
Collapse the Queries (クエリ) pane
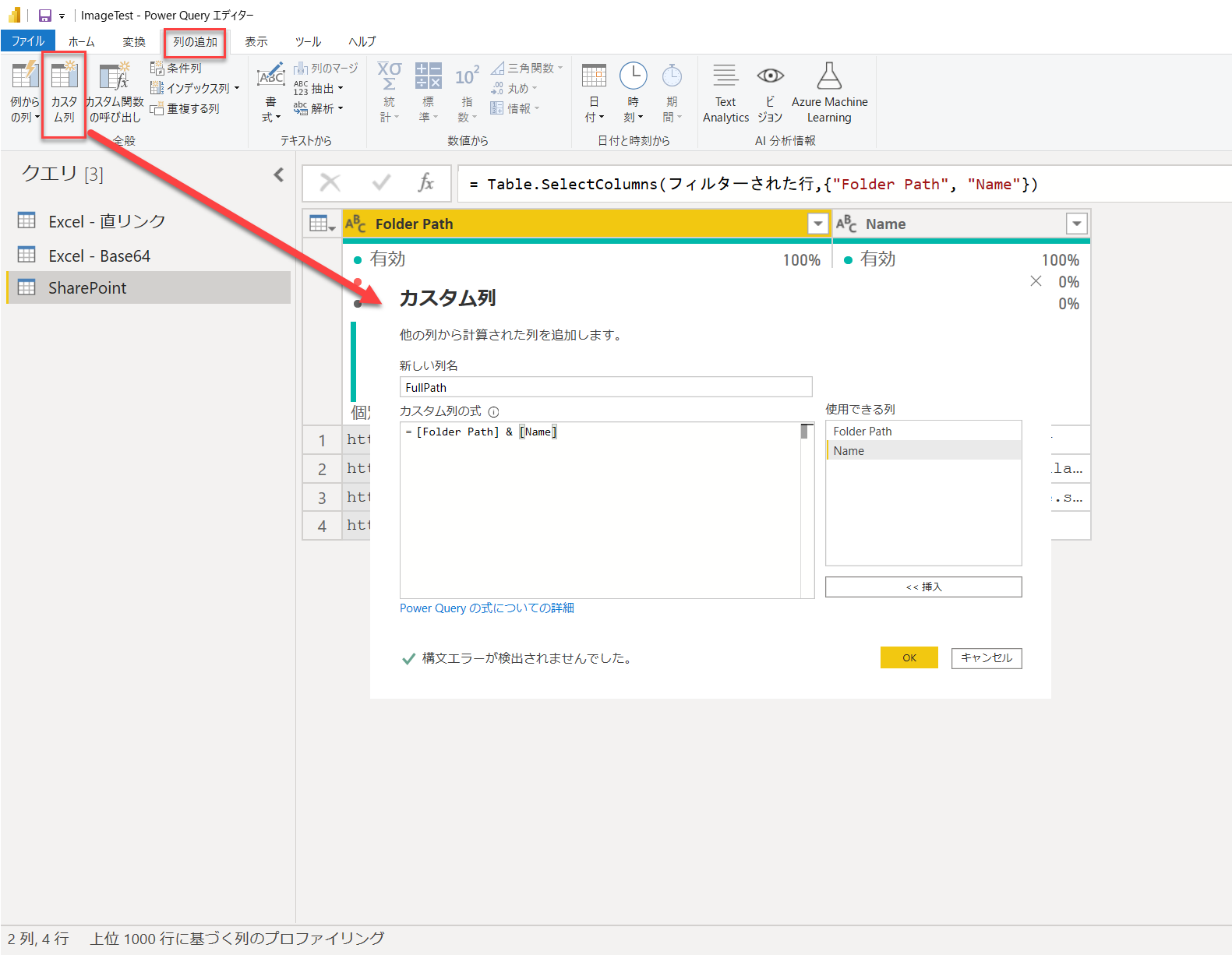coord(278,174)
